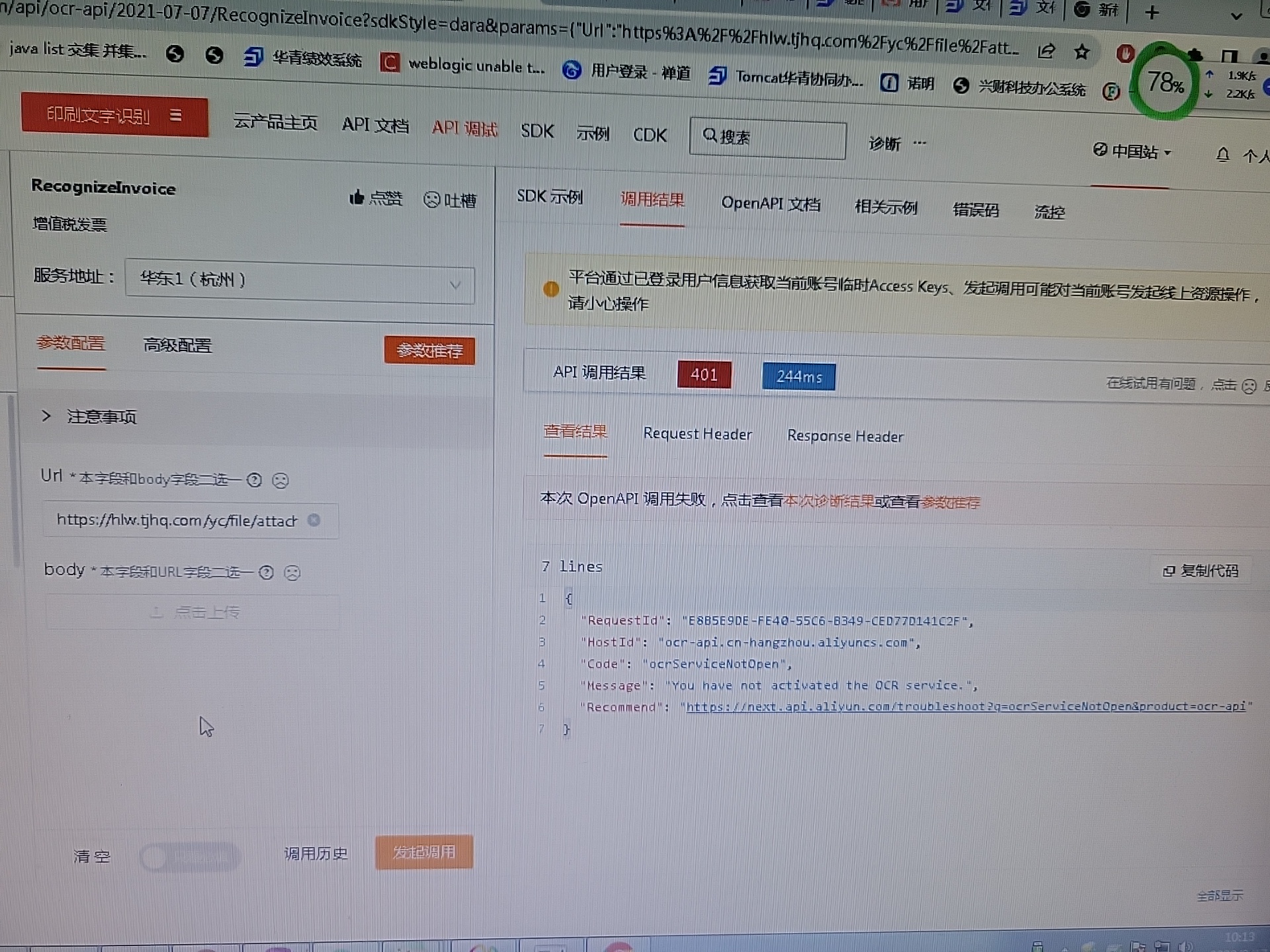Click the search magnifier icon
Image resolution: width=1270 pixels, height=952 pixels.
pos(709,136)
